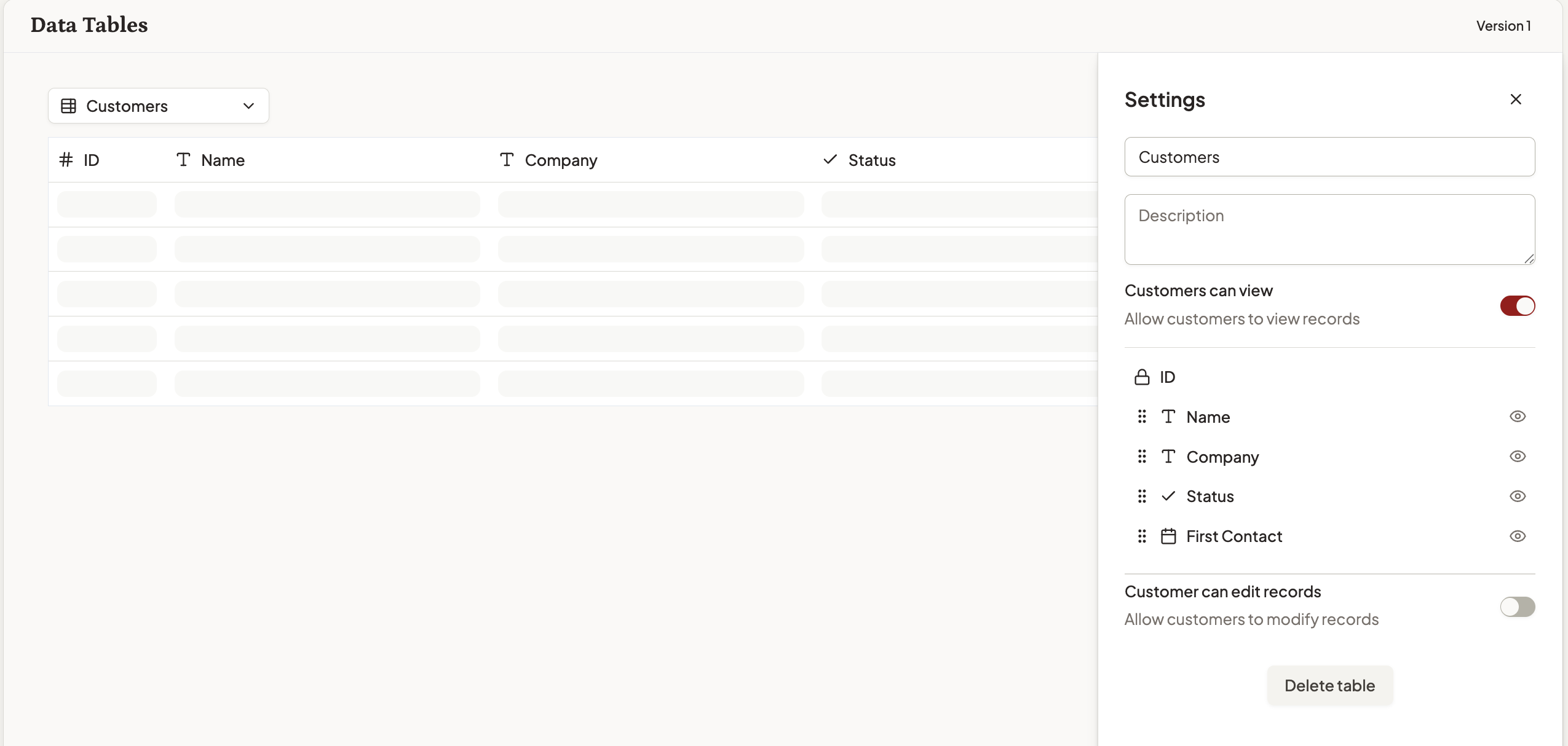This screenshot has width=1568, height=746.
Task: Click the Company column header
Action: click(x=560, y=160)
